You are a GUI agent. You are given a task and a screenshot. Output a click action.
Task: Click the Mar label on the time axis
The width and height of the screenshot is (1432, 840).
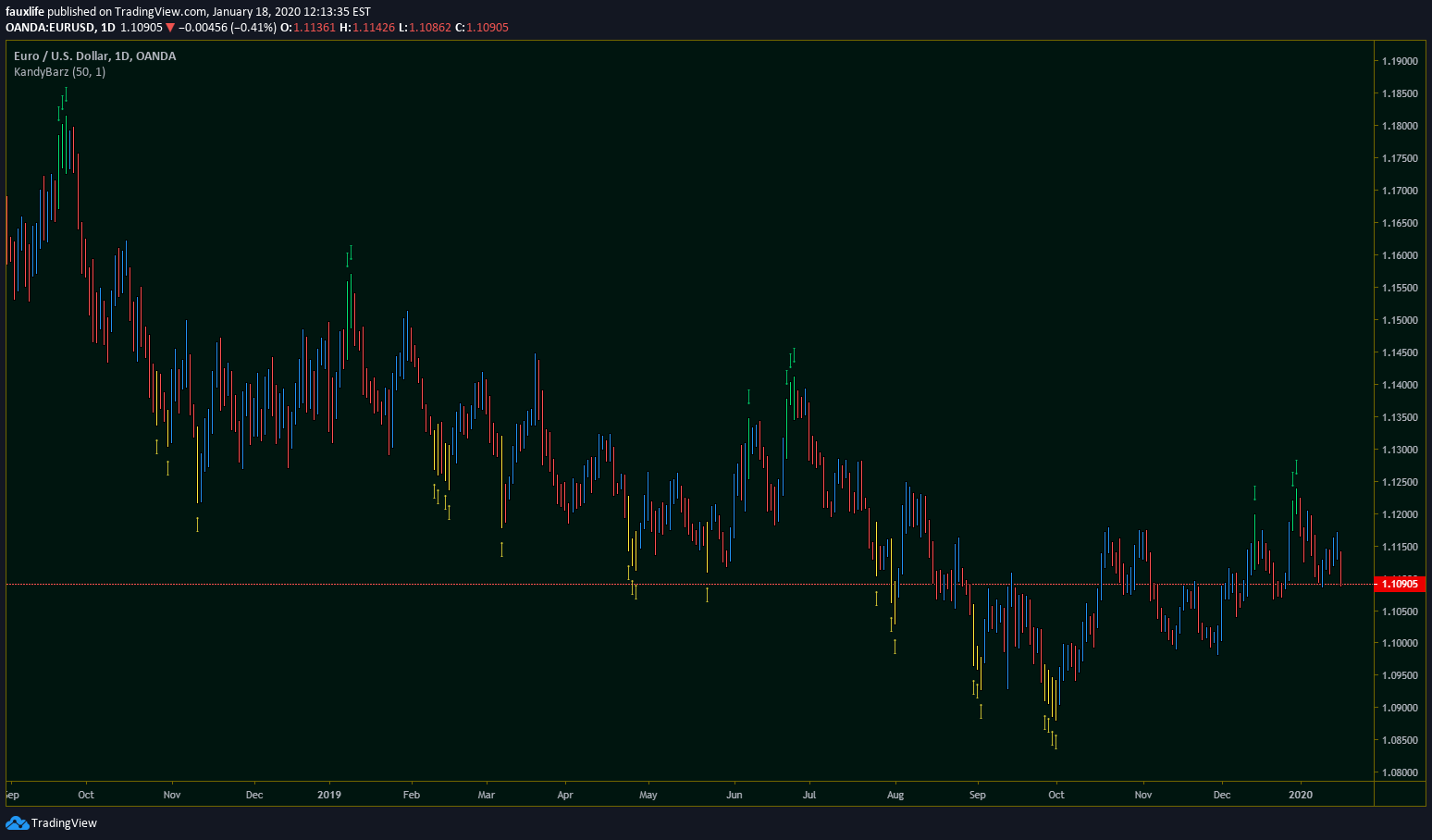tap(487, 795)
